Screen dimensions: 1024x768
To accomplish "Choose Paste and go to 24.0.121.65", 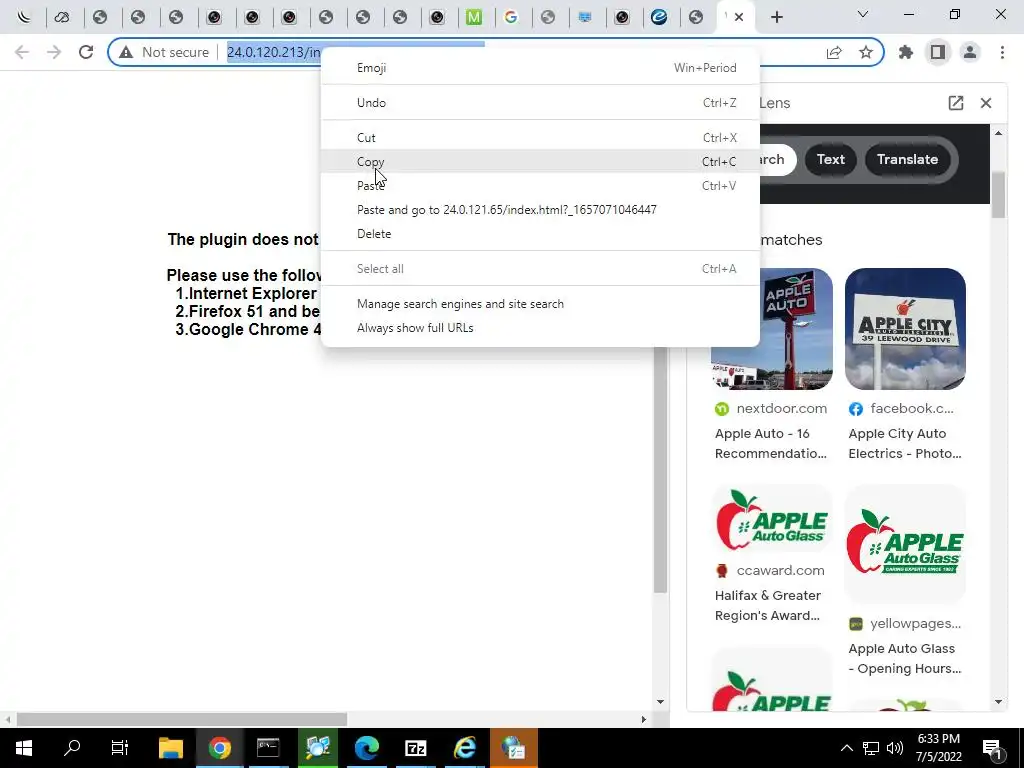I will [x=541, y=210].
